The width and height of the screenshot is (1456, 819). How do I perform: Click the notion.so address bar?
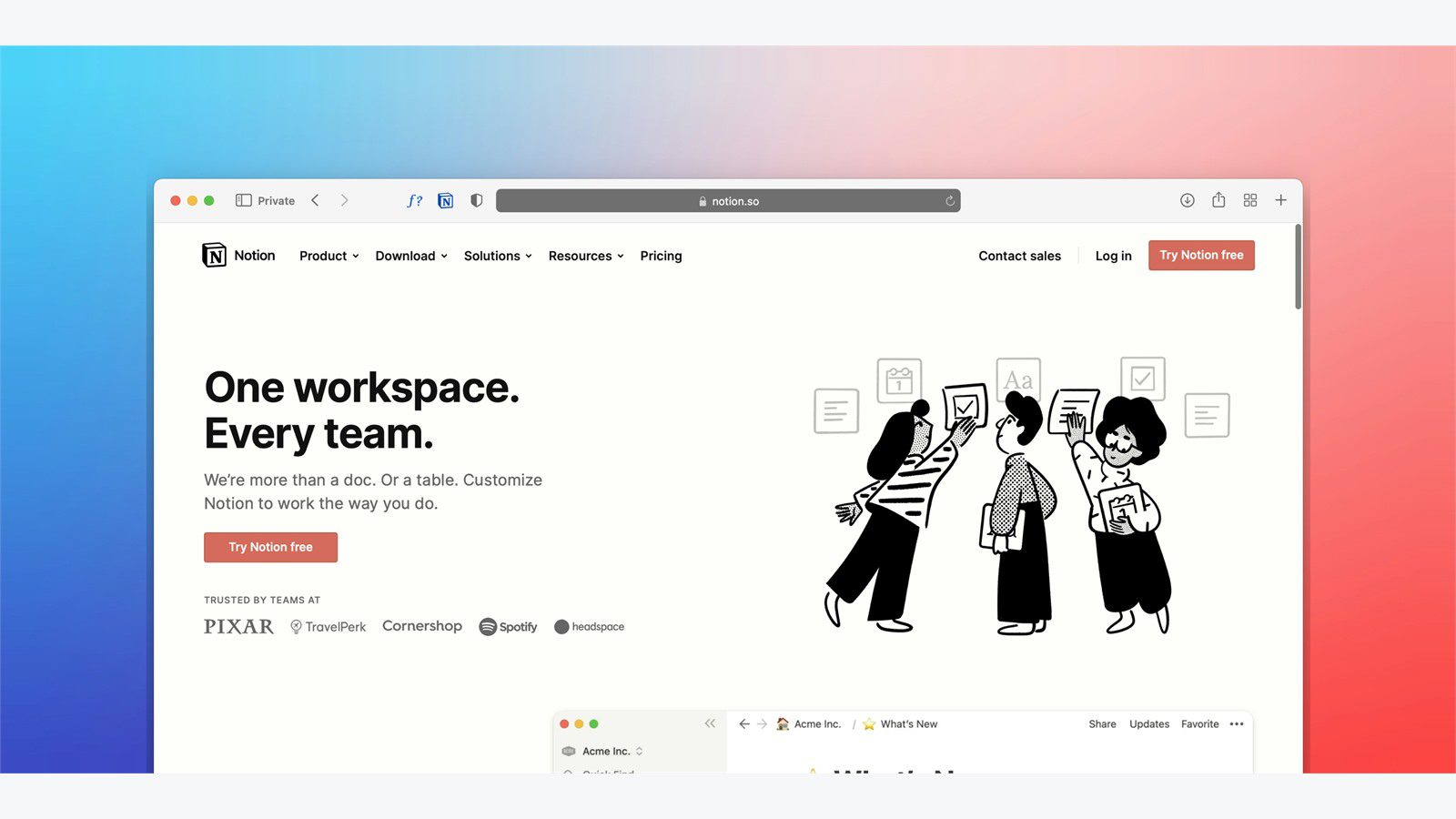728,200
